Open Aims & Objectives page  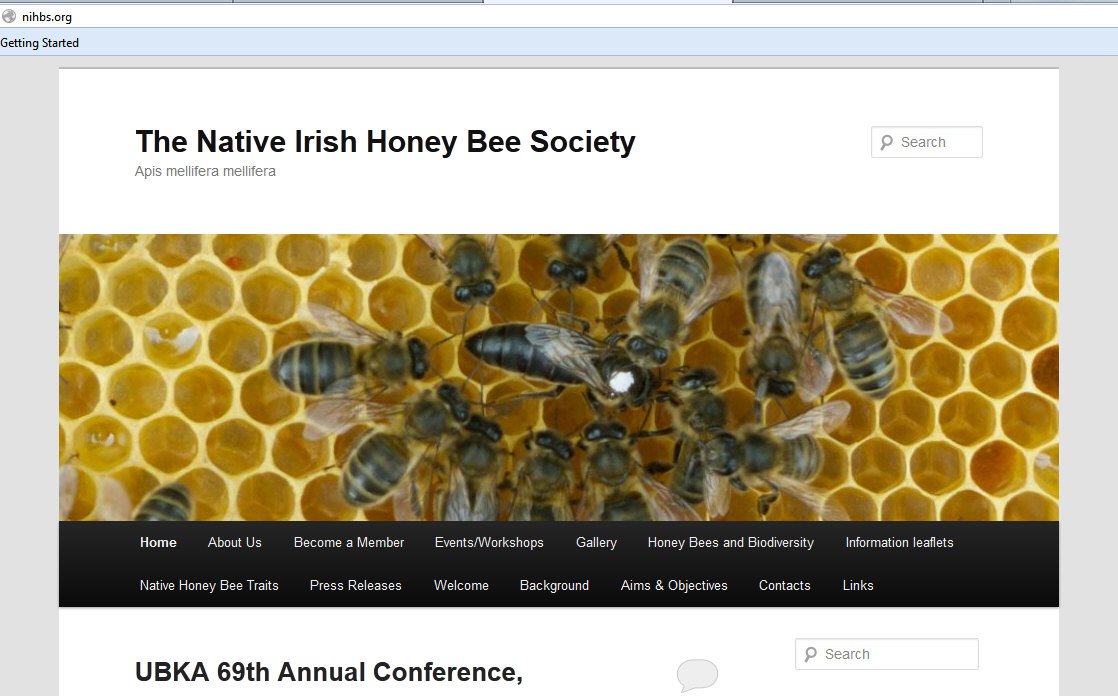(674, 585)
